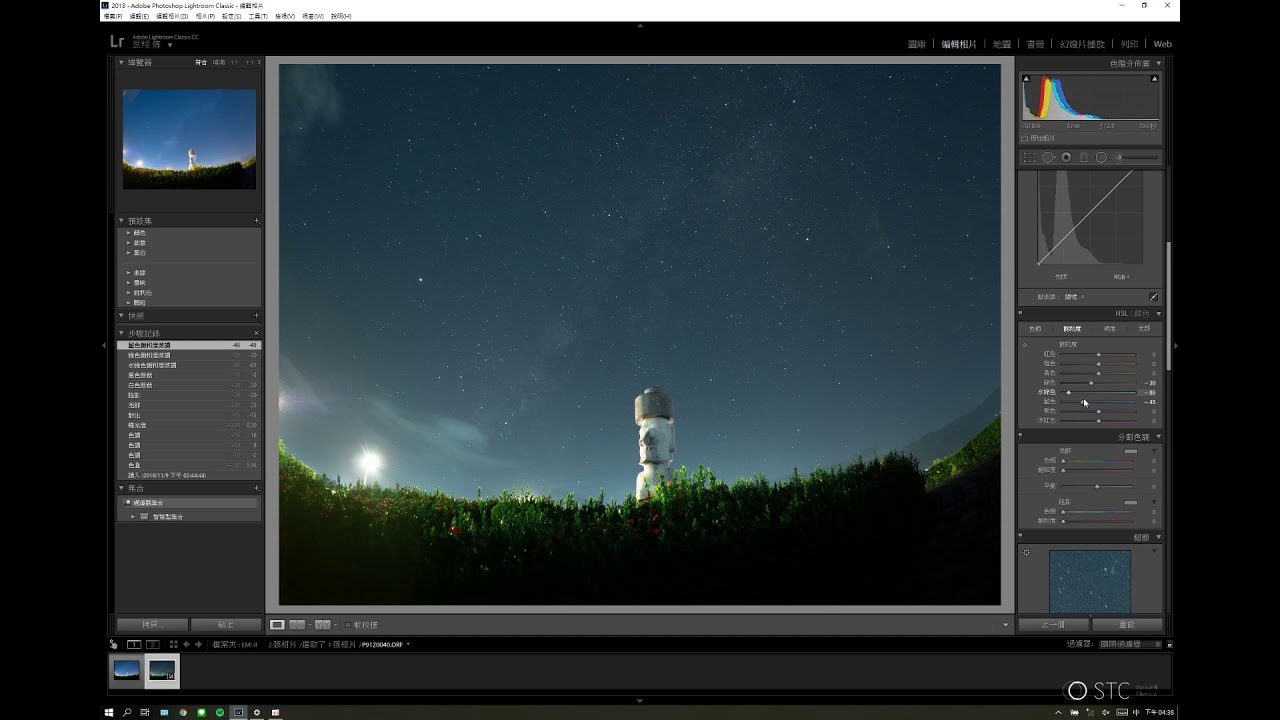Open toolbar options dropdown arrow
This screenshot has width=1280, height=720.
[1006, 625]
